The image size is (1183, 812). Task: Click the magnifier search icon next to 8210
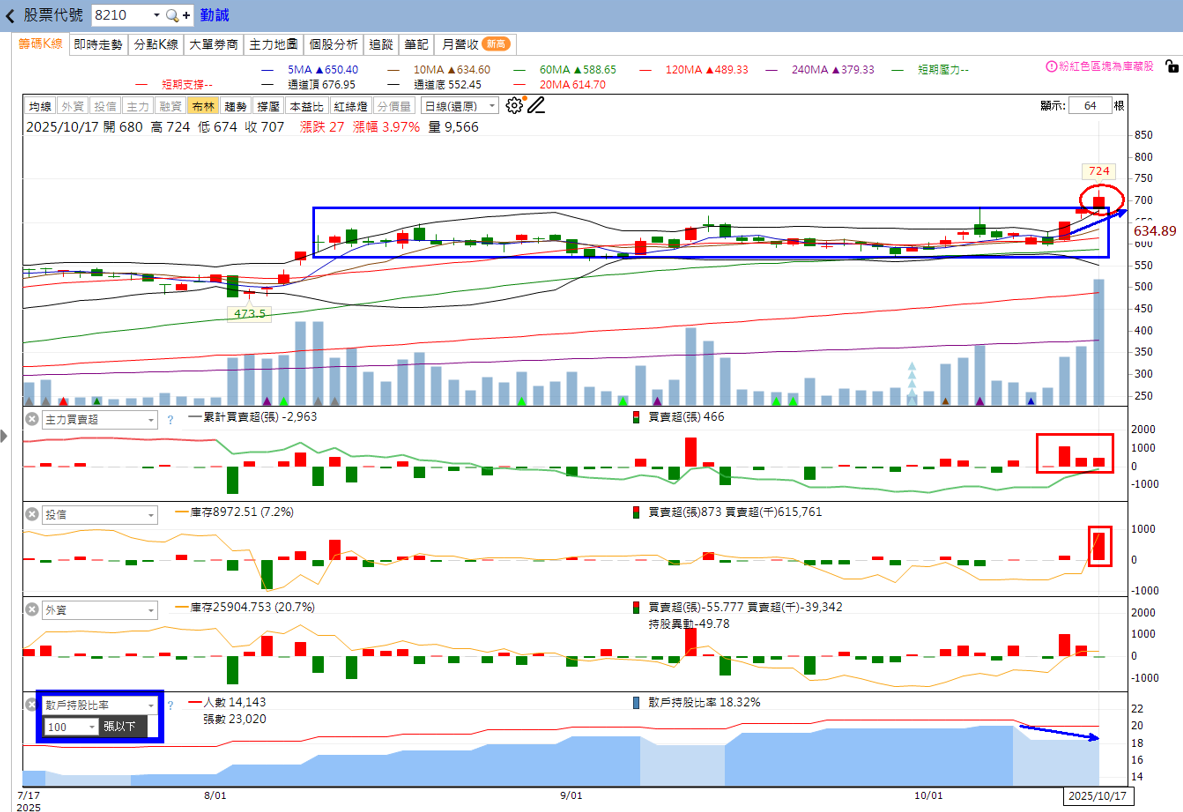click(172, 15)
